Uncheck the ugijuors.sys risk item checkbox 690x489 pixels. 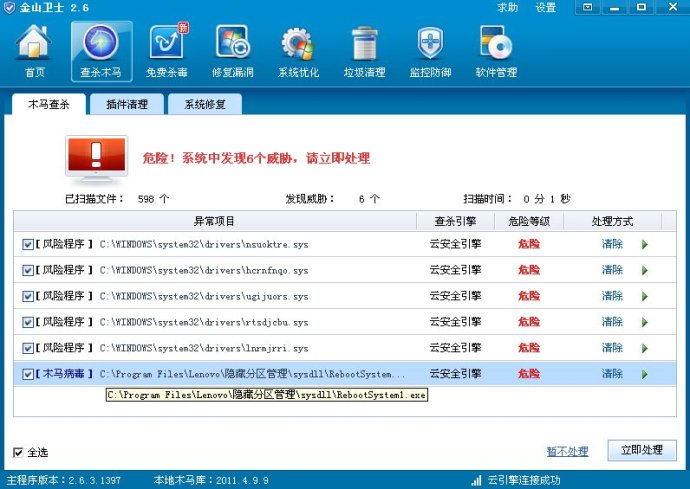click(x=27, y=296)
